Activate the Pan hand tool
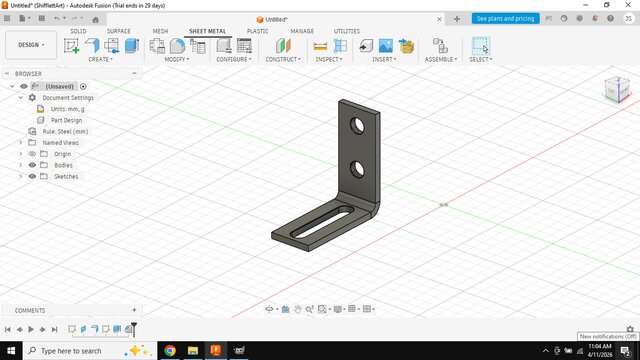This screenshot has height=360, width=640. tap(298, 309)
